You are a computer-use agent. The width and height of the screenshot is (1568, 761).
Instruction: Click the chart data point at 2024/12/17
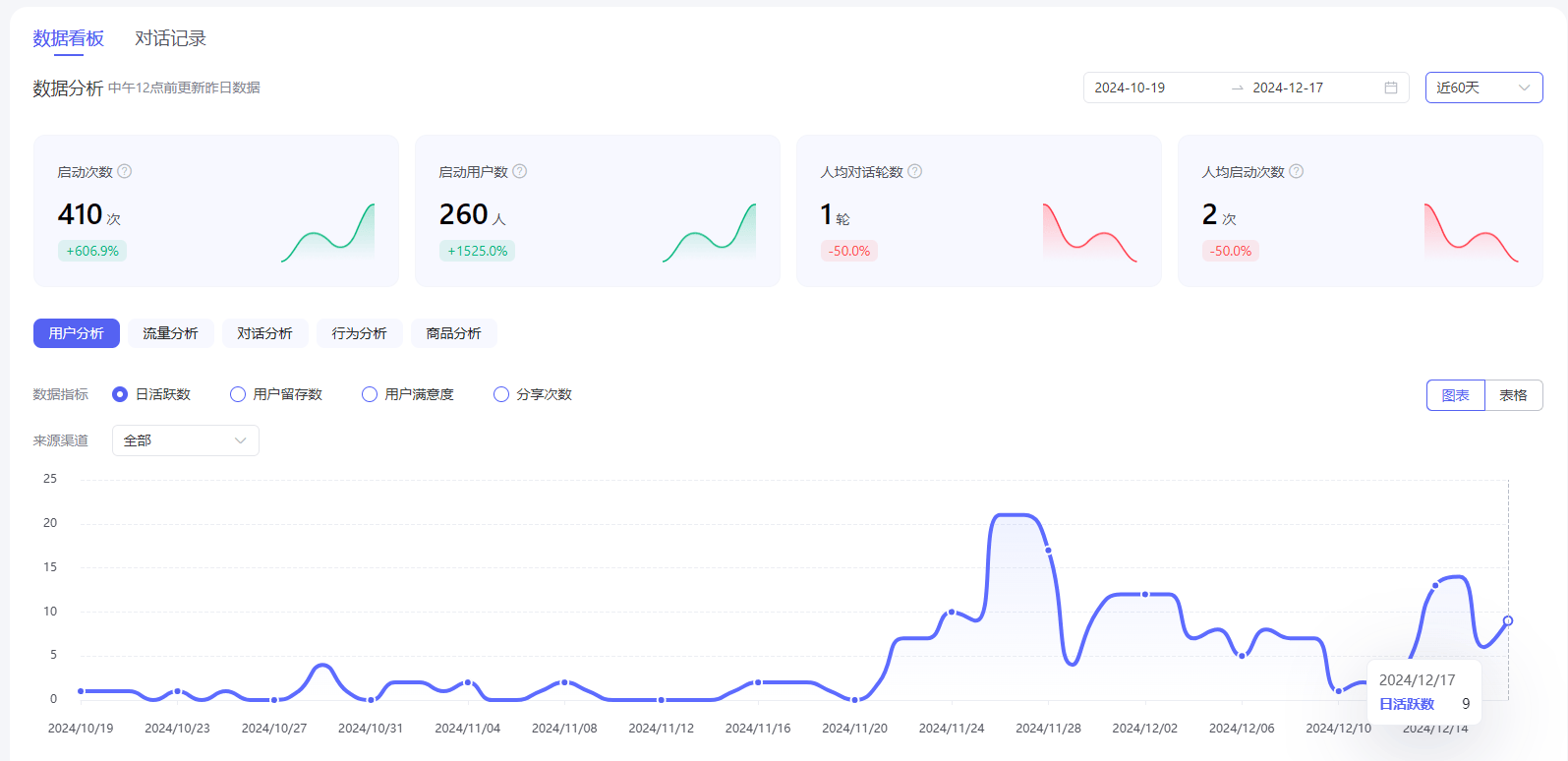(1508, 620)
